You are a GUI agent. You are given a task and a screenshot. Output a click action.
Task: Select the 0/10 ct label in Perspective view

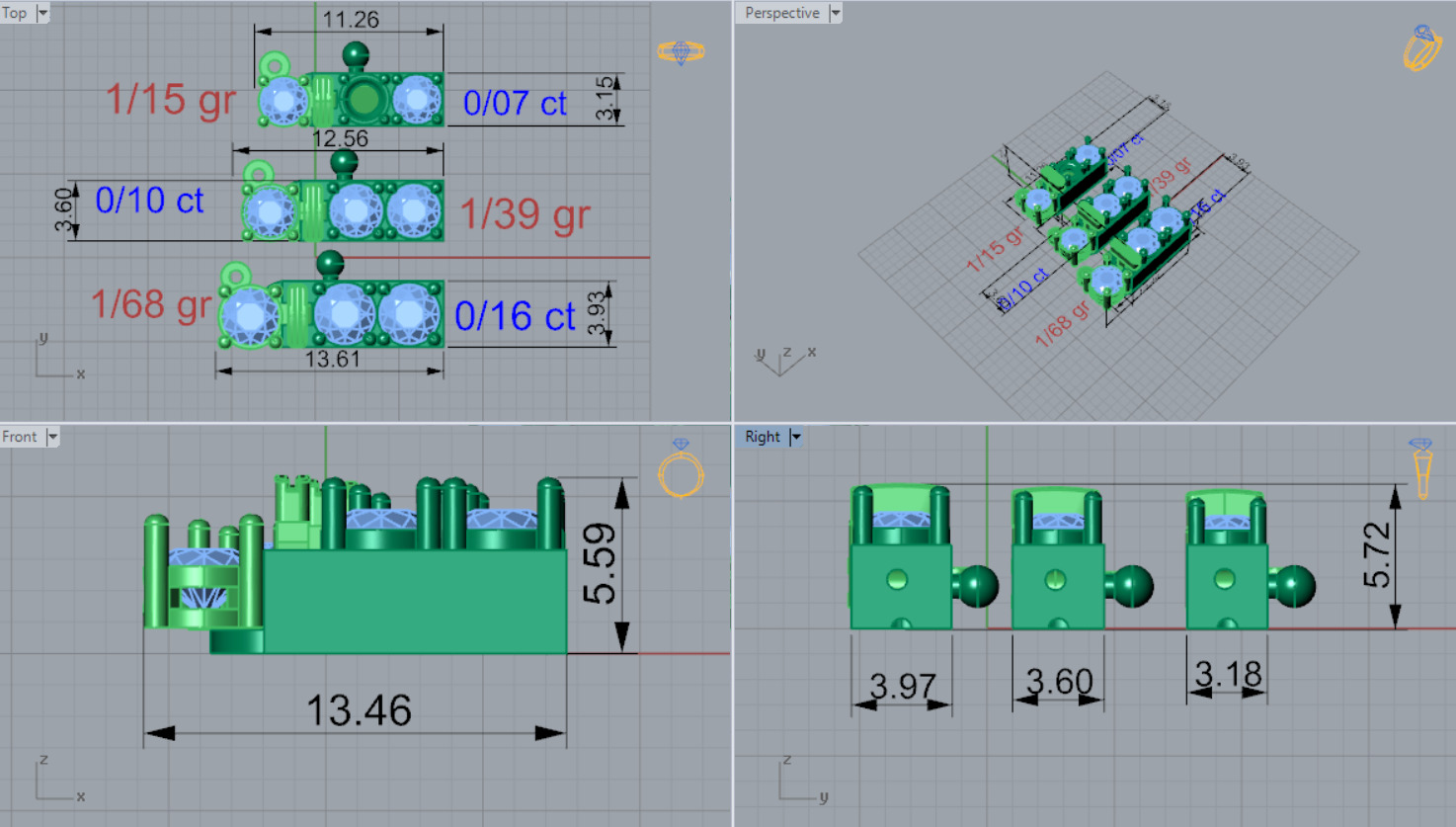coord(1022,290)
